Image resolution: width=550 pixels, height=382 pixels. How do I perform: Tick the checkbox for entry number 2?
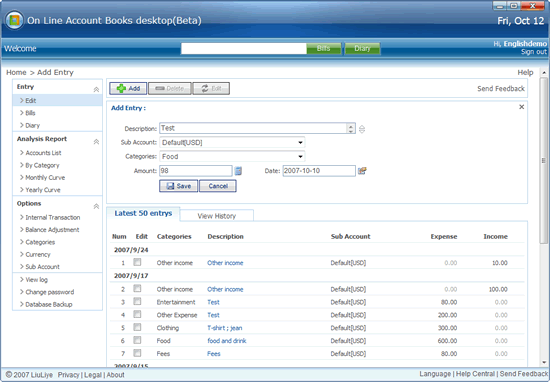point(137,288)
